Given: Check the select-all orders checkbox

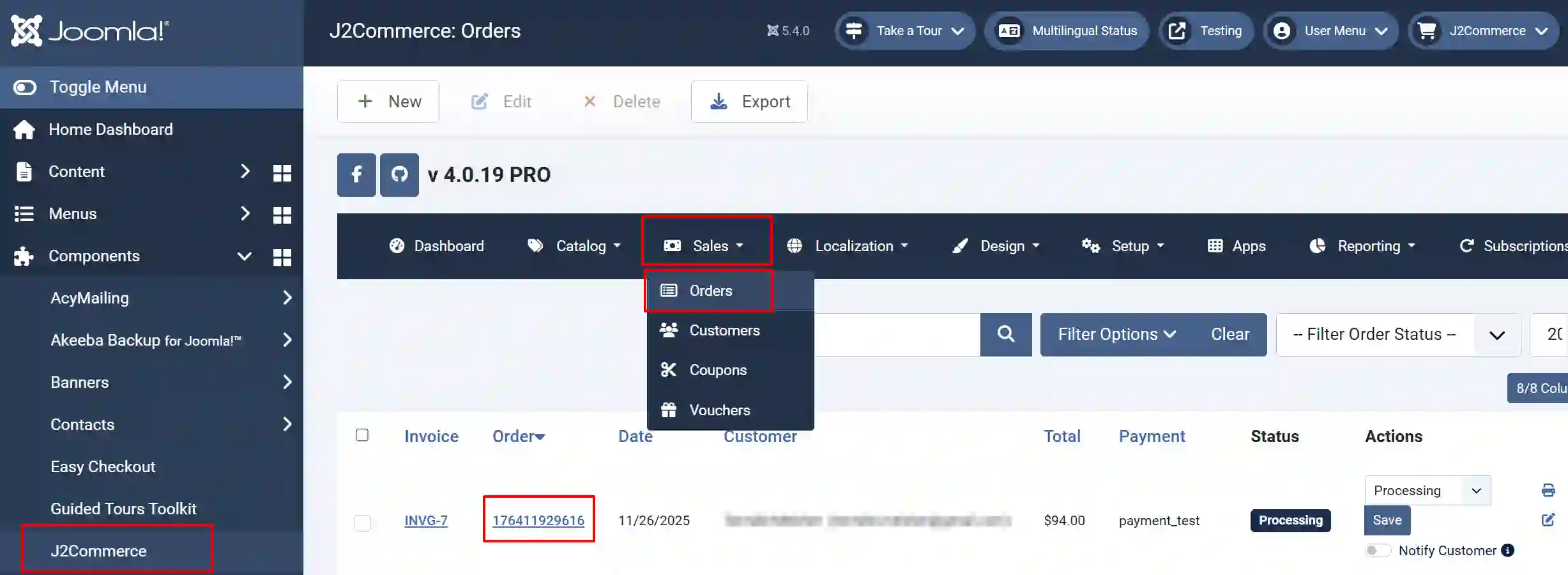Looking at the screenshot, I should 362,435.
